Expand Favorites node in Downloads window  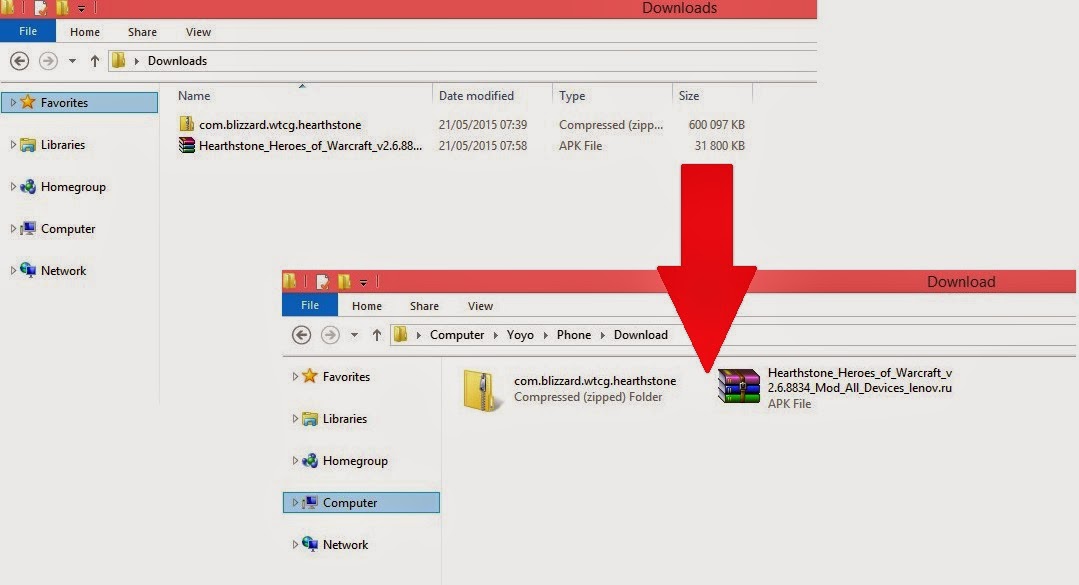click(12, 103)
